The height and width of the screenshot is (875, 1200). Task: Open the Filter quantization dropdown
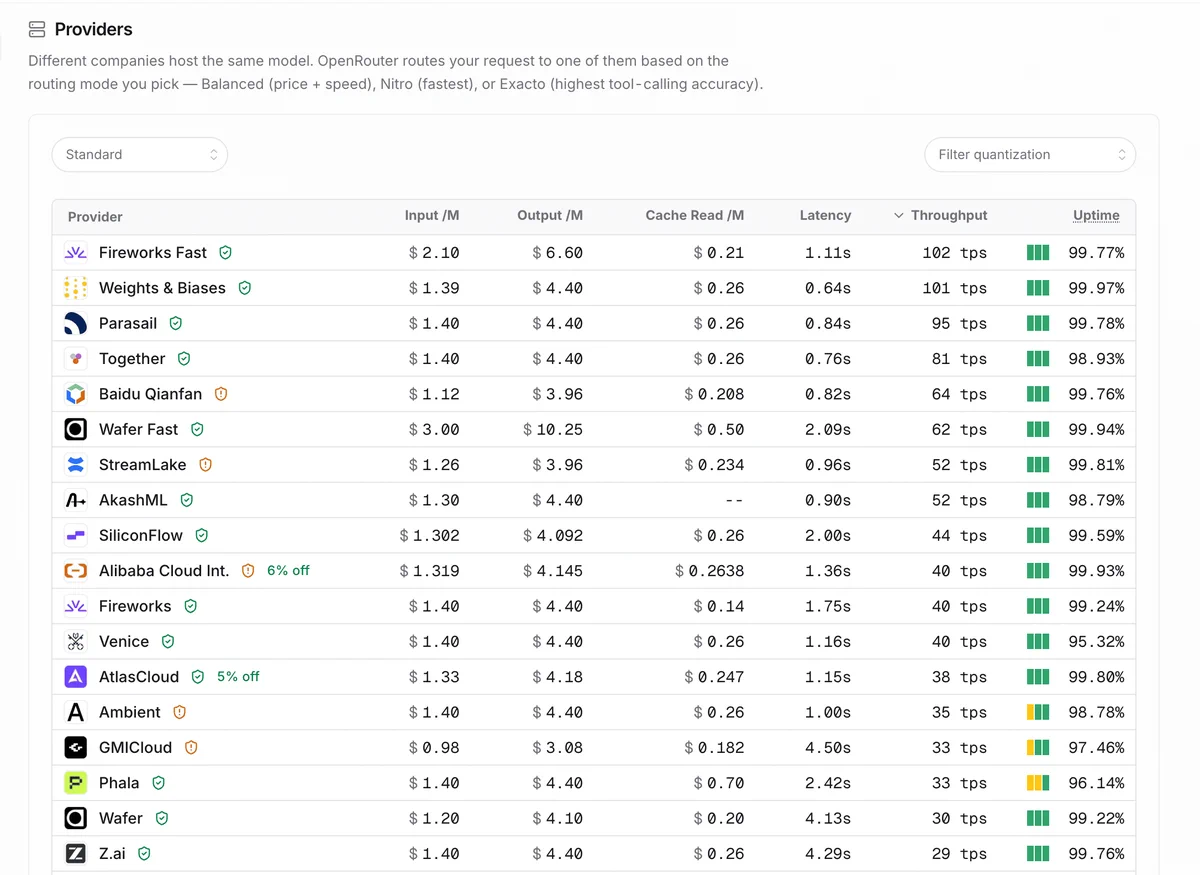pos(1030,155)
